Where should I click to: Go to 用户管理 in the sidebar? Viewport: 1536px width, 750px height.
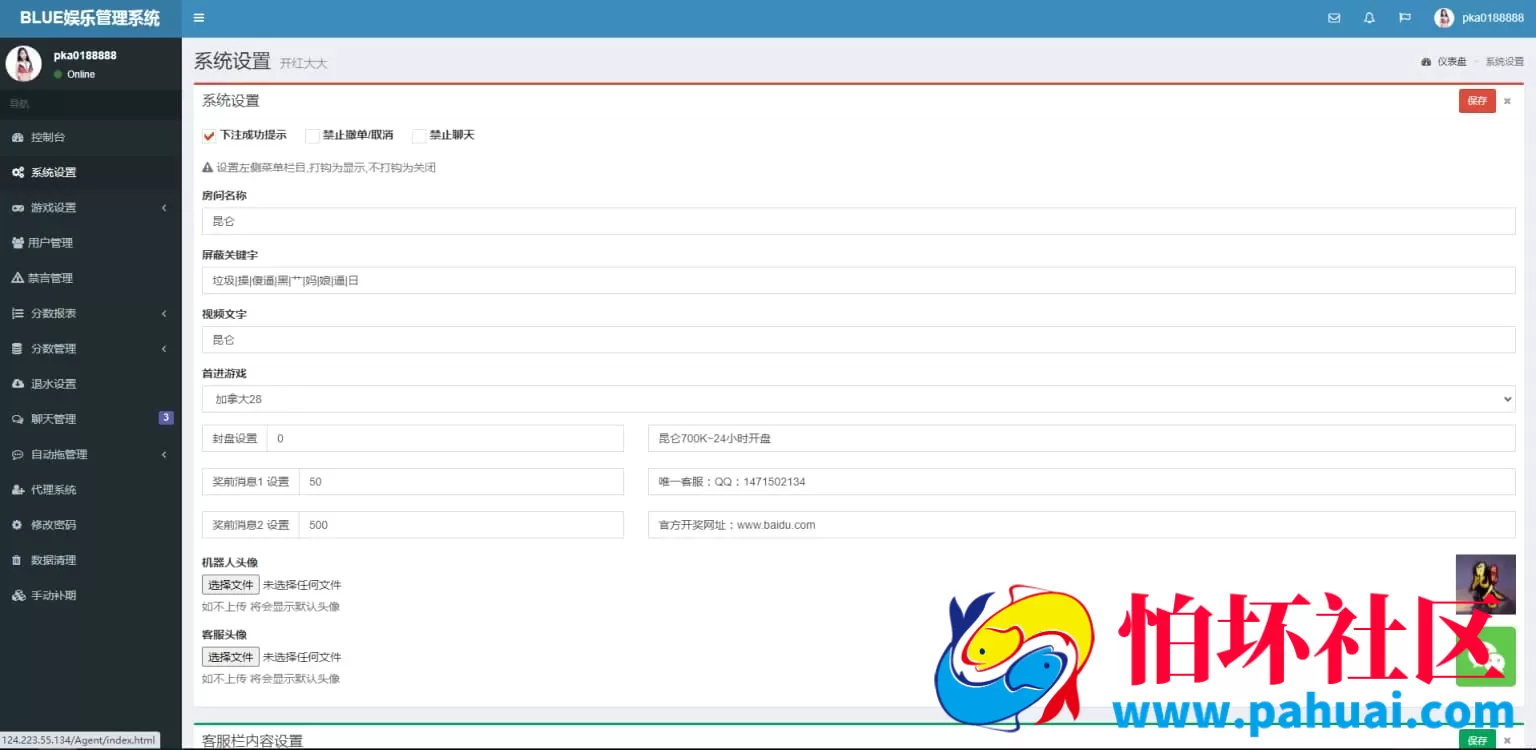click(x=50, y=243)
